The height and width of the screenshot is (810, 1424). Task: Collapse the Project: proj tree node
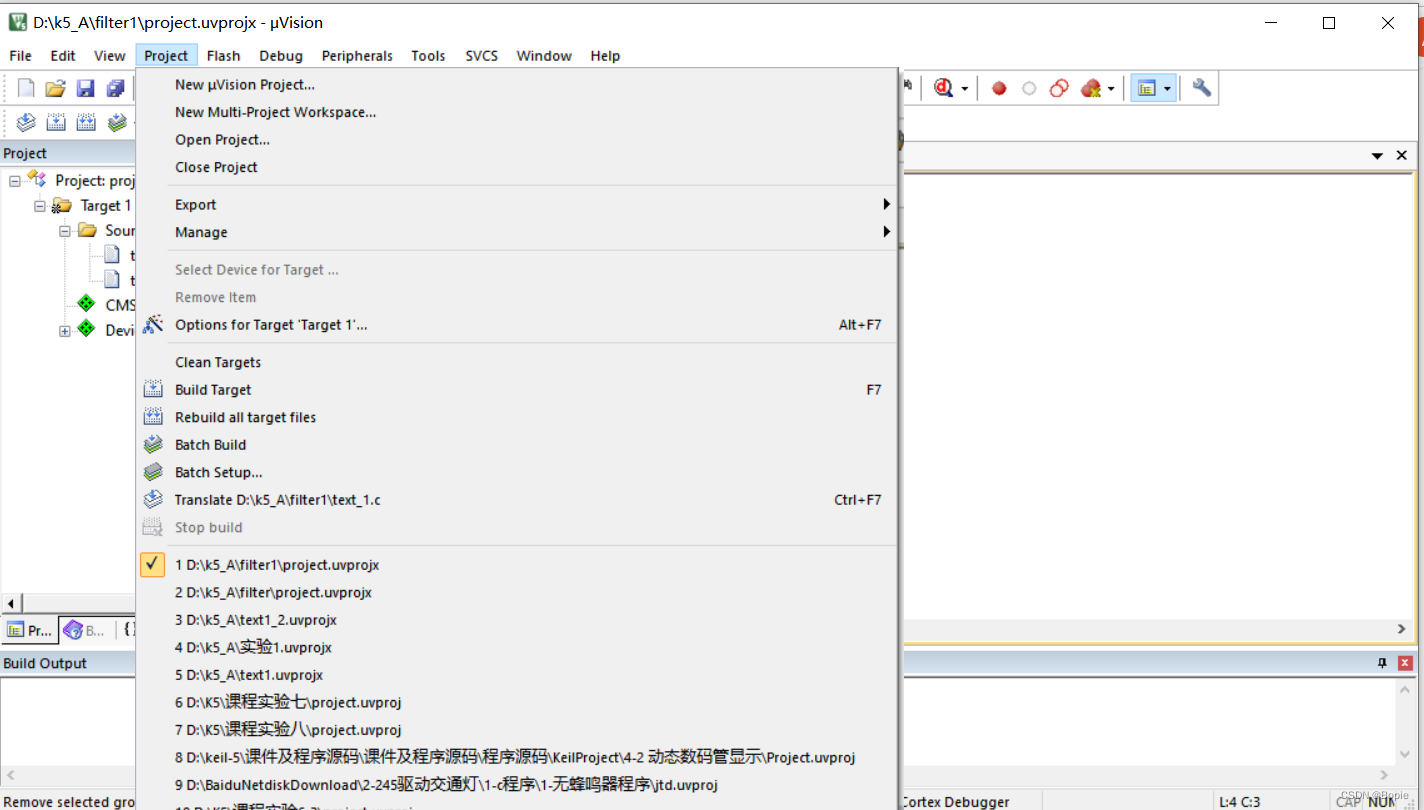(15, 181)
